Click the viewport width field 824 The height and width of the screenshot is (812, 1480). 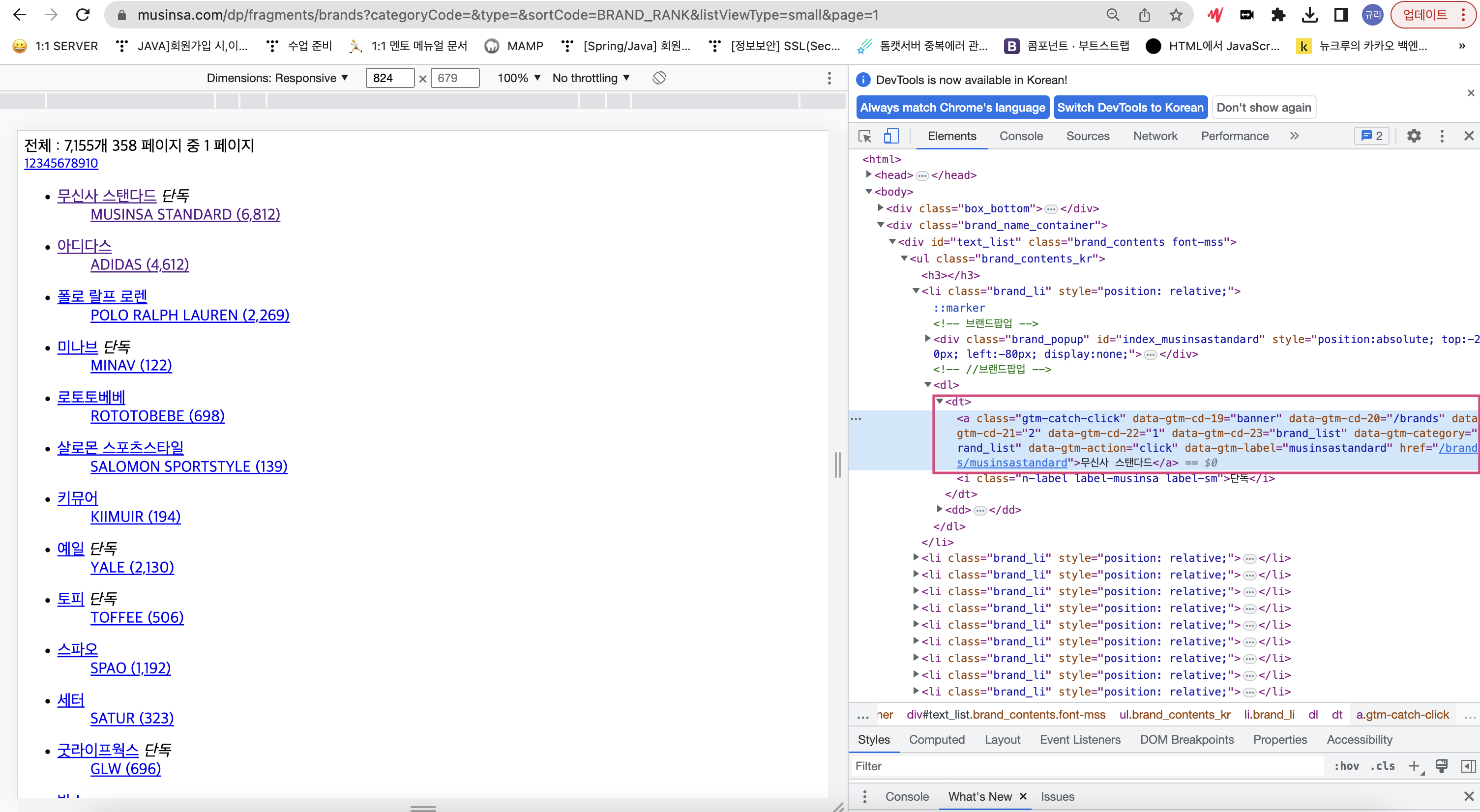(389, 78)
